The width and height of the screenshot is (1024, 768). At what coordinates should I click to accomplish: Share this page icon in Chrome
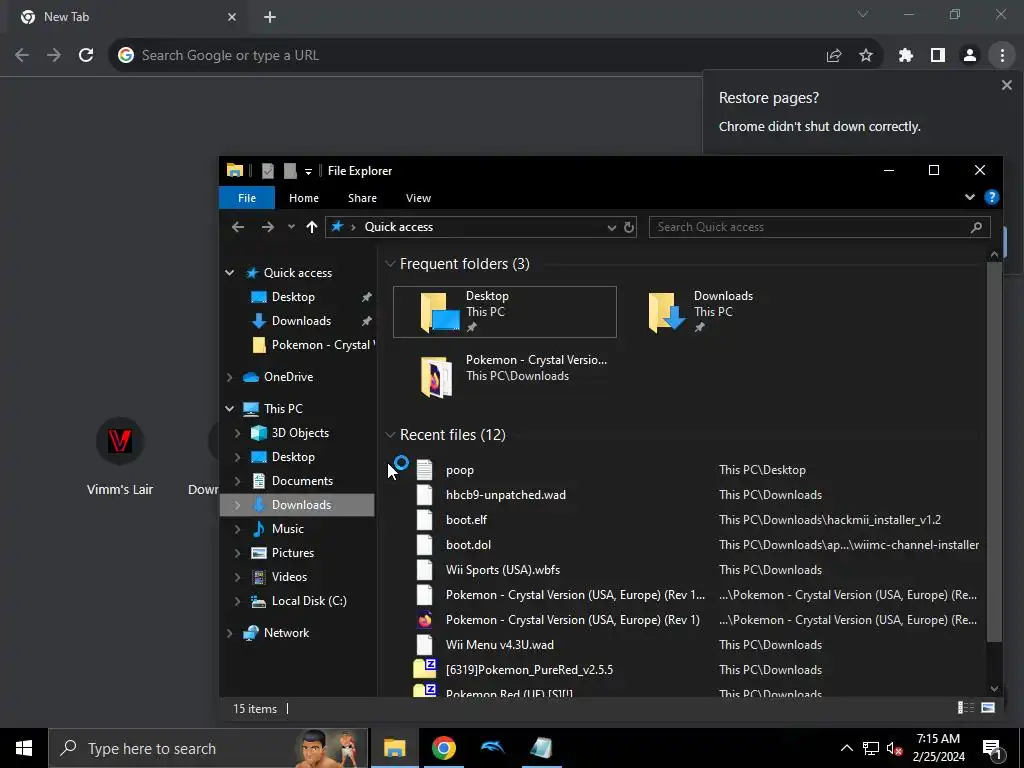click(x=834, y=56)
